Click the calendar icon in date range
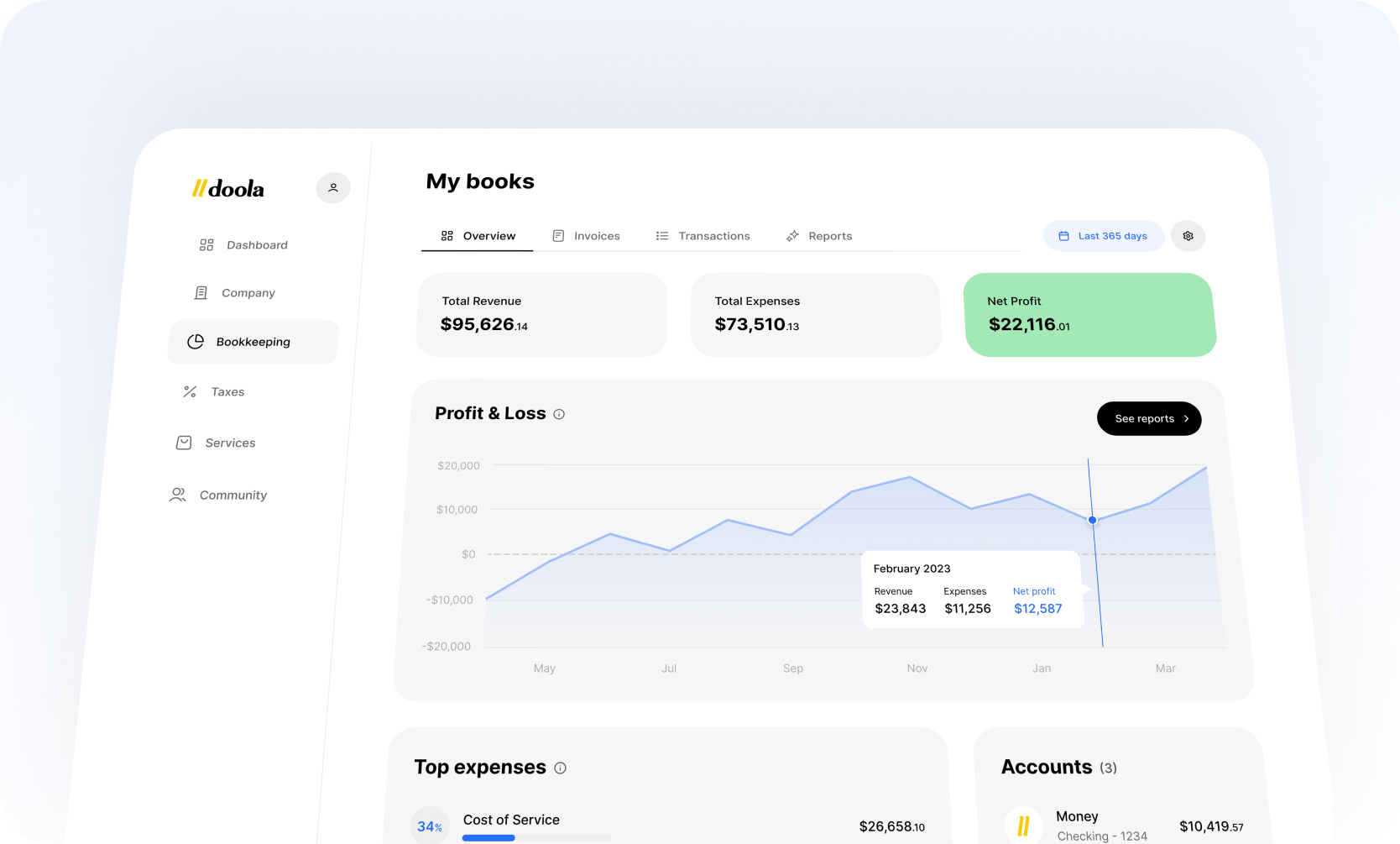 click(x=1063, y=236)
